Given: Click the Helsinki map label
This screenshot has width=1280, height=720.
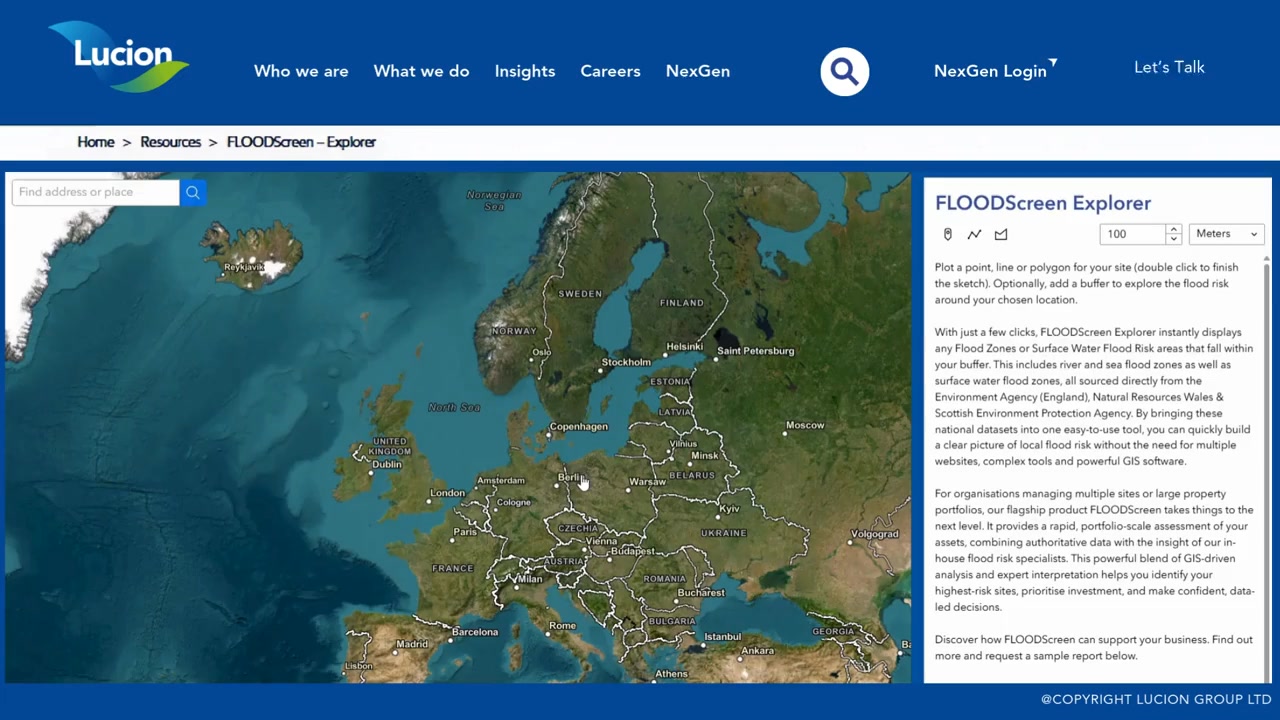Looking at the screenshot, I should click(x=685, y=347).
